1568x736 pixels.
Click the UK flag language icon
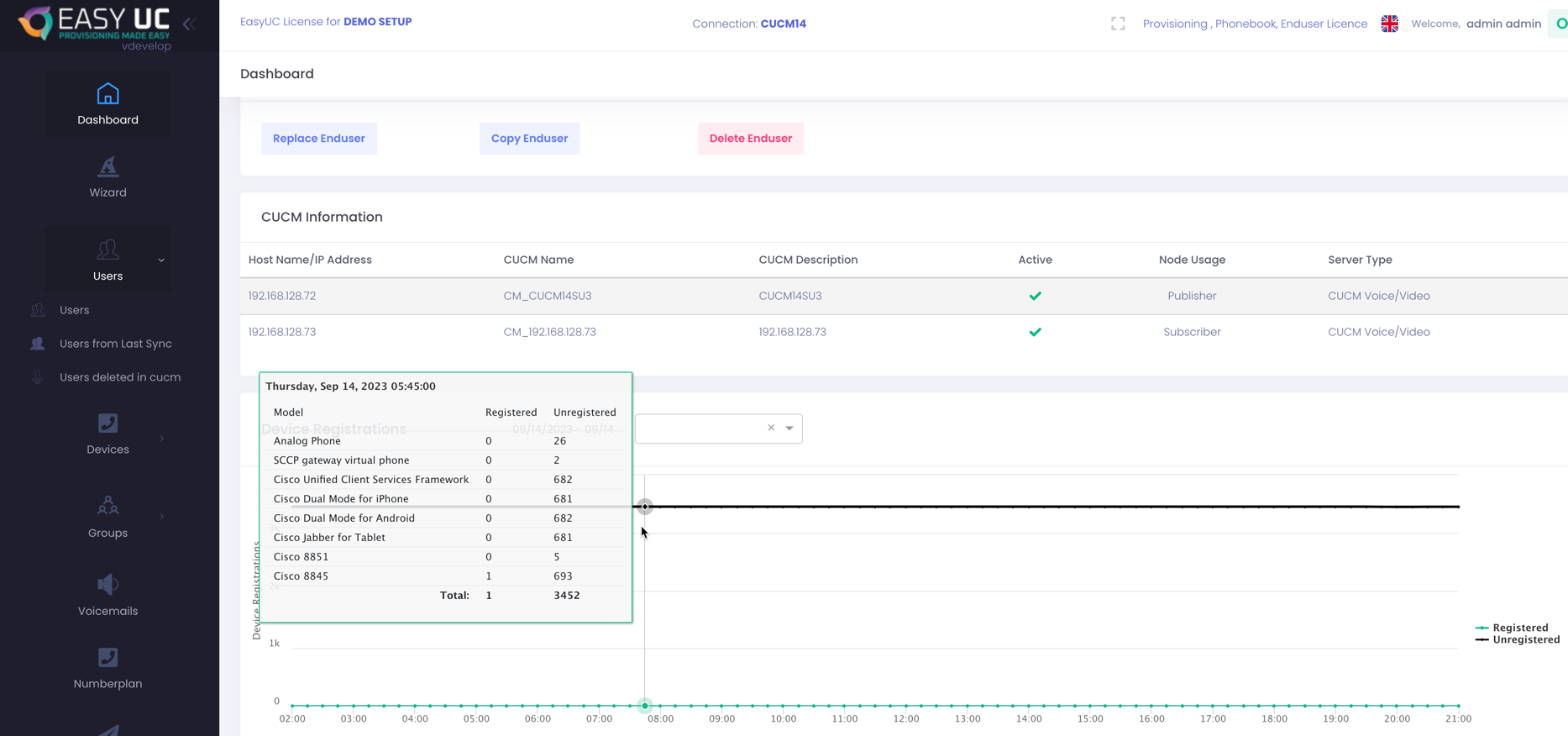tap(1390, 24)
